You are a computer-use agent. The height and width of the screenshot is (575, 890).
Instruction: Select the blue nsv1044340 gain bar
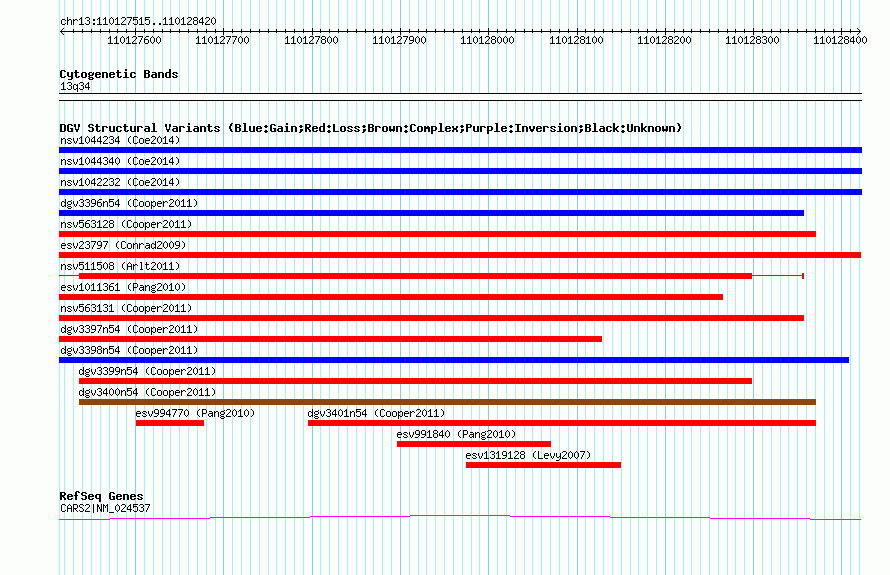(x=460, y=171)
